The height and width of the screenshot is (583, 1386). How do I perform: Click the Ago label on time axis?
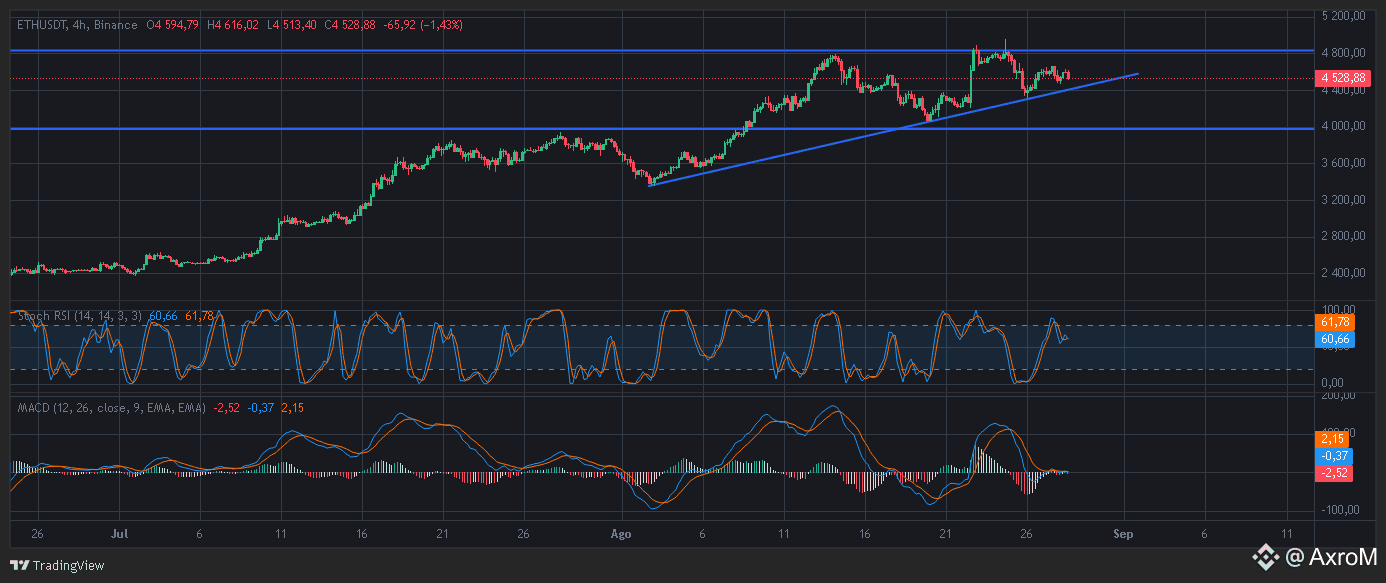(x=622, y=534)
